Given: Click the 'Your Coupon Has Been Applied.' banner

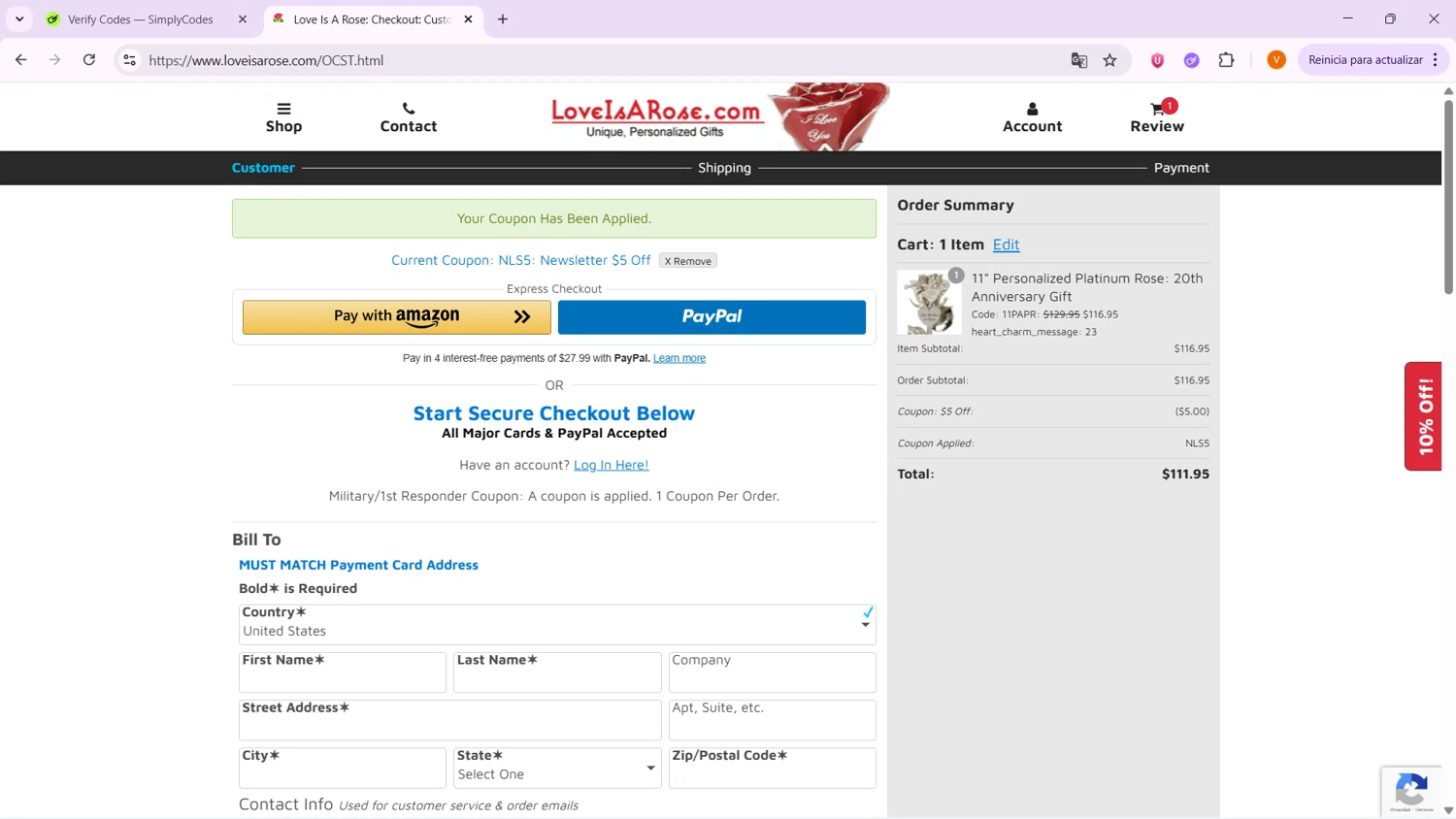Looking at the screenshot, I should click(554, 218).
